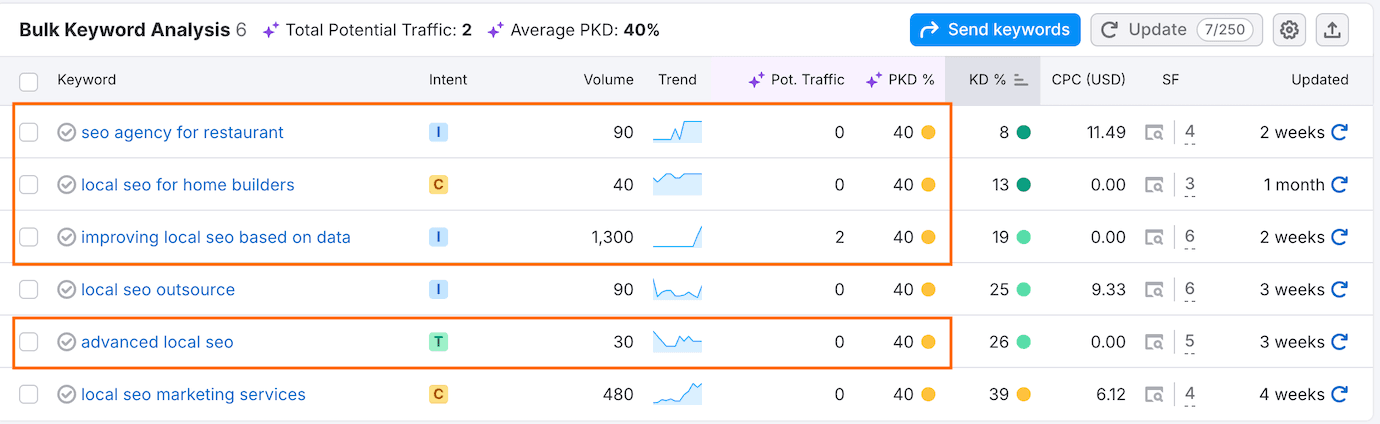View SERP icon for 'local seo outsource'

coord(1155,290)
